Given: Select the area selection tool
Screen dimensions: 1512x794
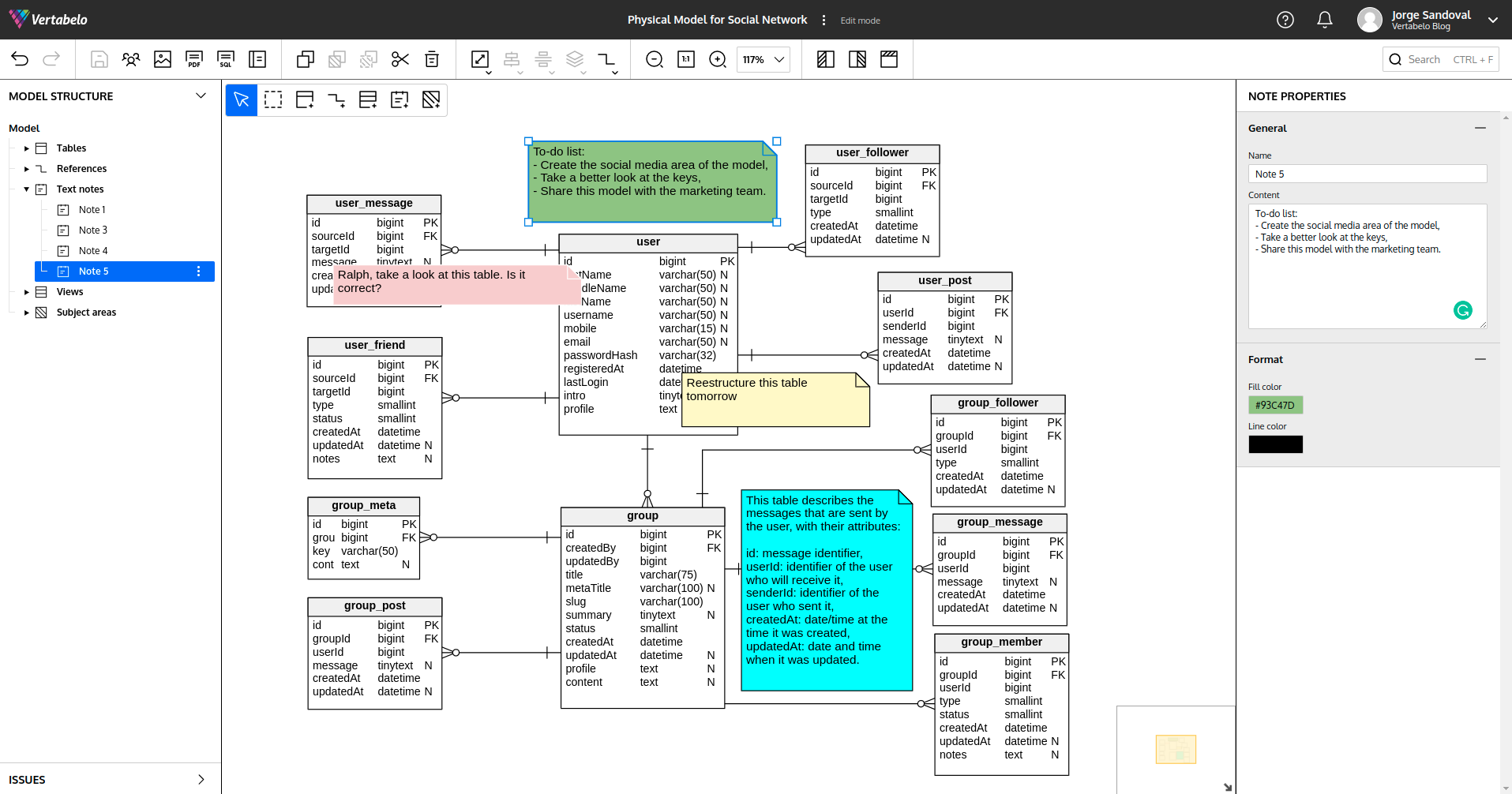Looking at the screenshot, I should pos(273,99).
